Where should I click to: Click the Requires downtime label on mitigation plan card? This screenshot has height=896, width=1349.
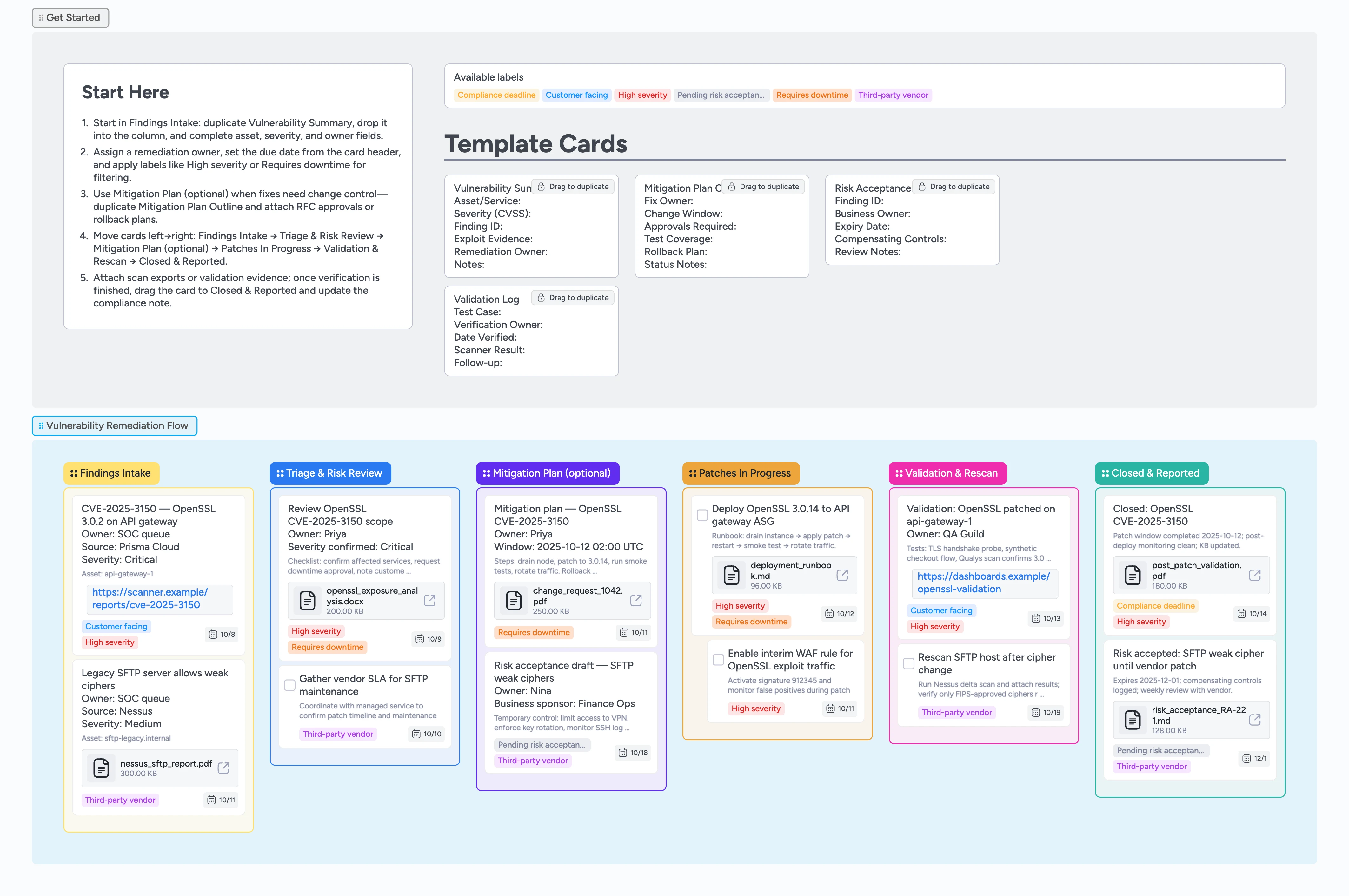pyautogui.click(x=533, y=632)
